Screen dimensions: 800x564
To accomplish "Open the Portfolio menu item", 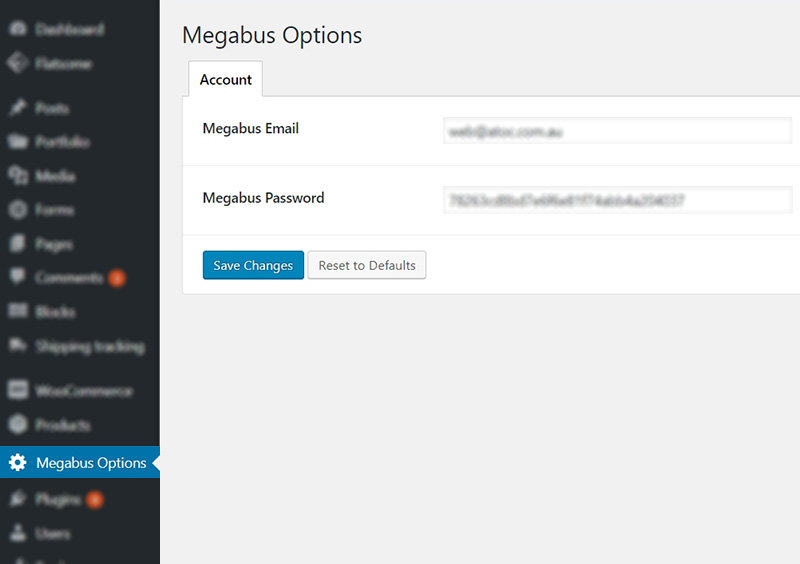I will pos(62,141).
